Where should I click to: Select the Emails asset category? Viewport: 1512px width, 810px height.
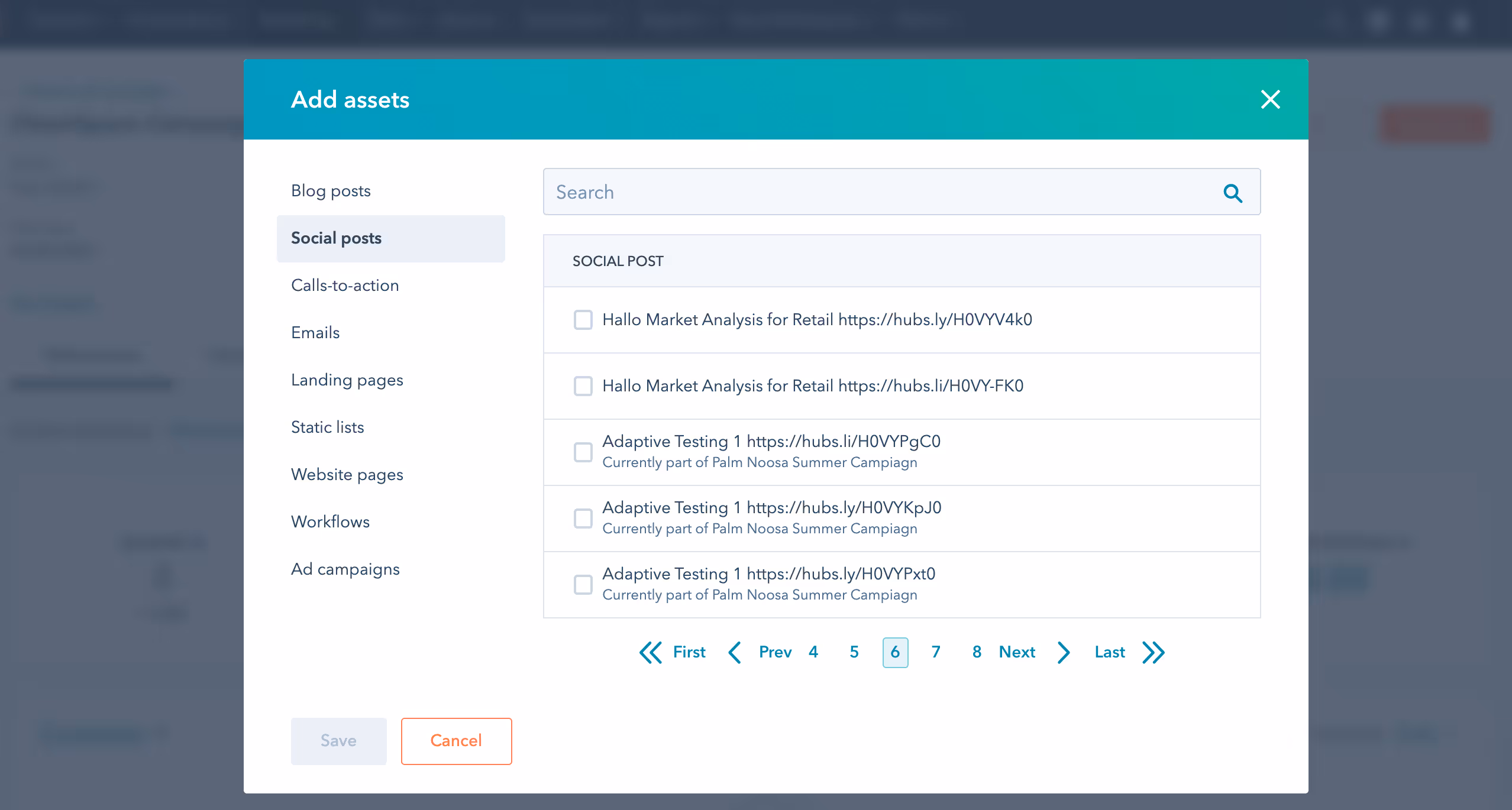click(x=315, y=332)
